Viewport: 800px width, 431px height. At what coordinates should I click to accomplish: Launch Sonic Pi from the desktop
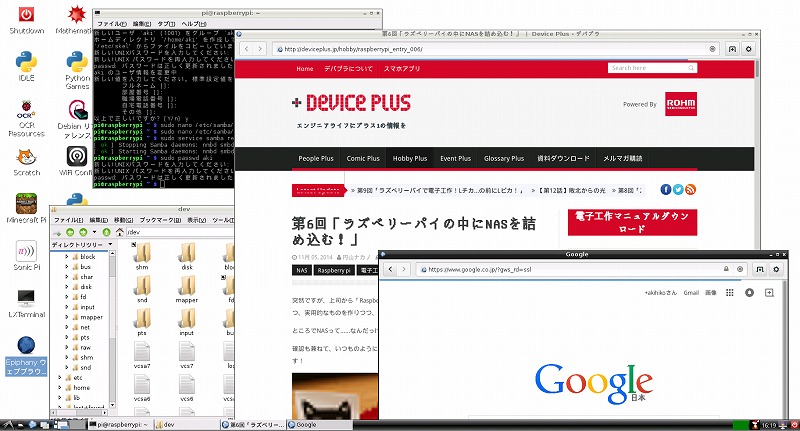26,256
